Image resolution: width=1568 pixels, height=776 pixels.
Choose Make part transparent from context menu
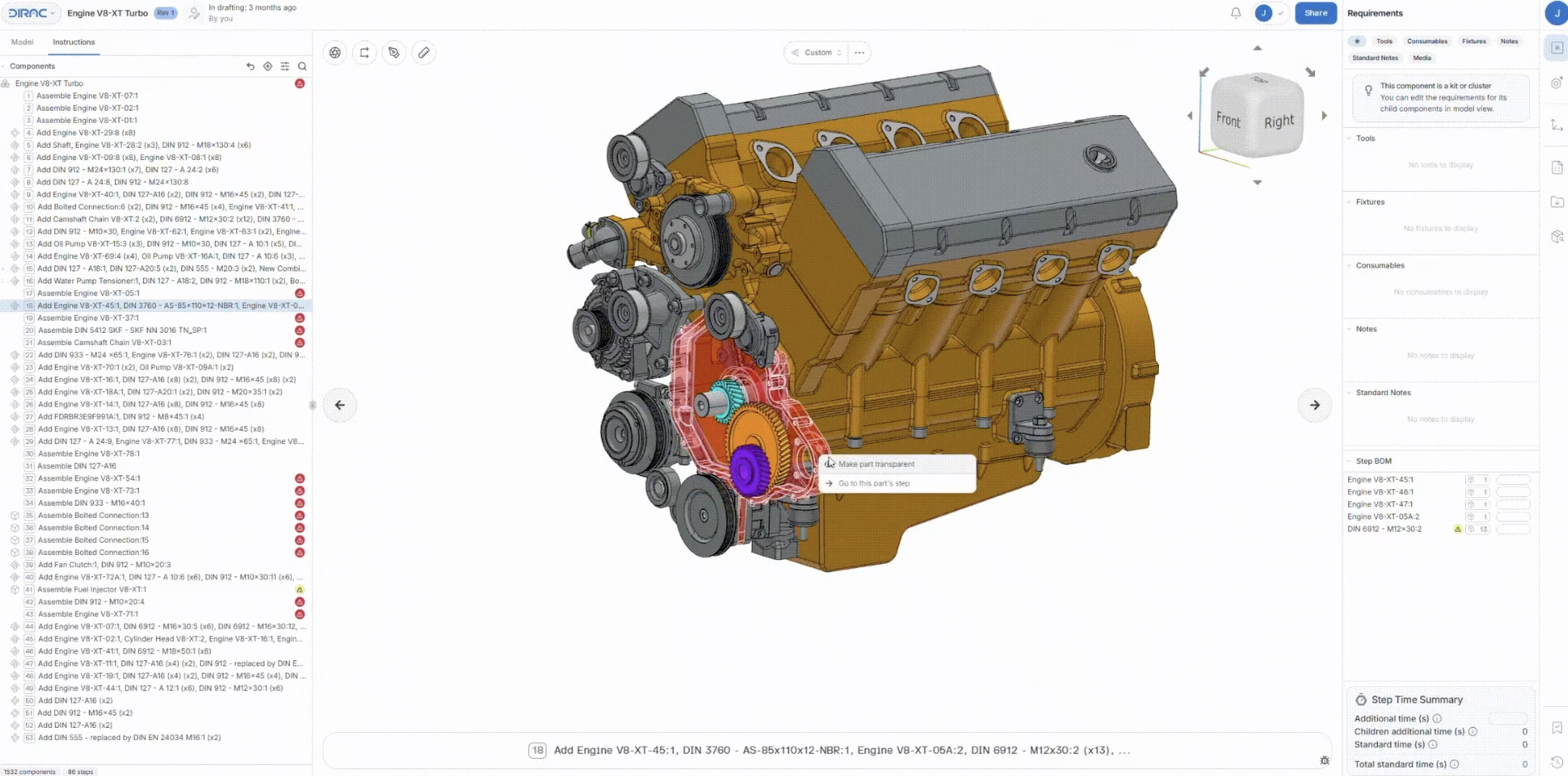pos(898,464)
